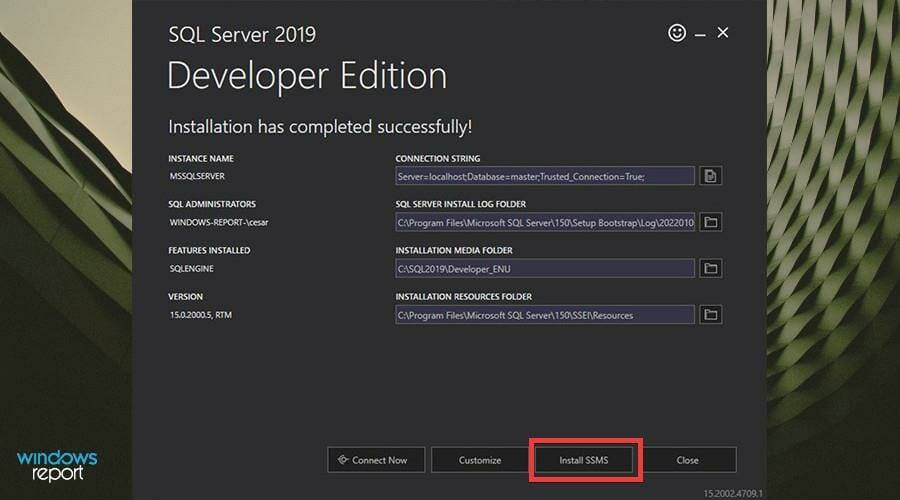Click the Installation has completed successfully message
Image resolution: width=900 pixels, height=500 pixels.
point(320,127)
